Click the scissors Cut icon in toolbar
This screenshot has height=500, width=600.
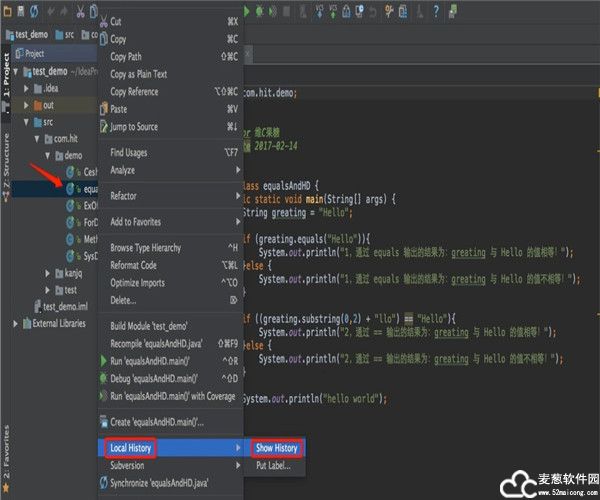pos(80,10)
